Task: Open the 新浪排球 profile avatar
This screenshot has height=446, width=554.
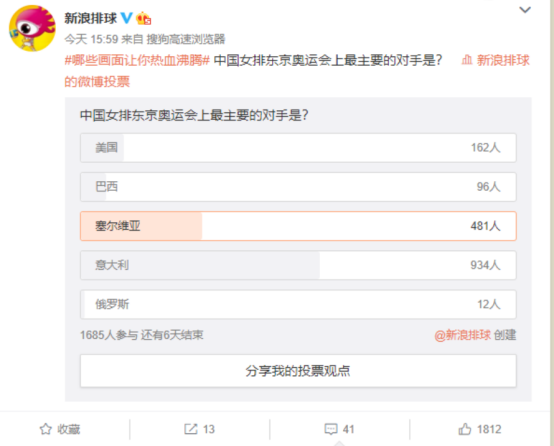Action: pyautogui.click(x=32, y=29)
